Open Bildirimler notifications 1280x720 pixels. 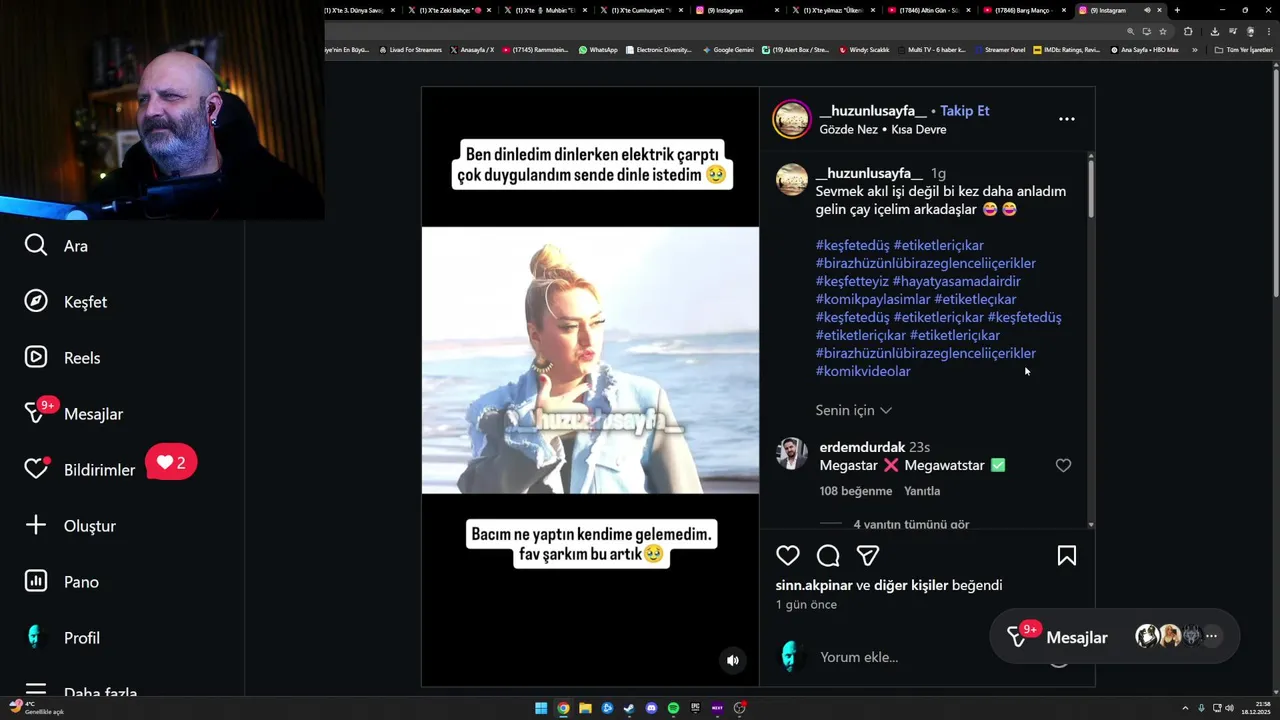pos(79,470)
